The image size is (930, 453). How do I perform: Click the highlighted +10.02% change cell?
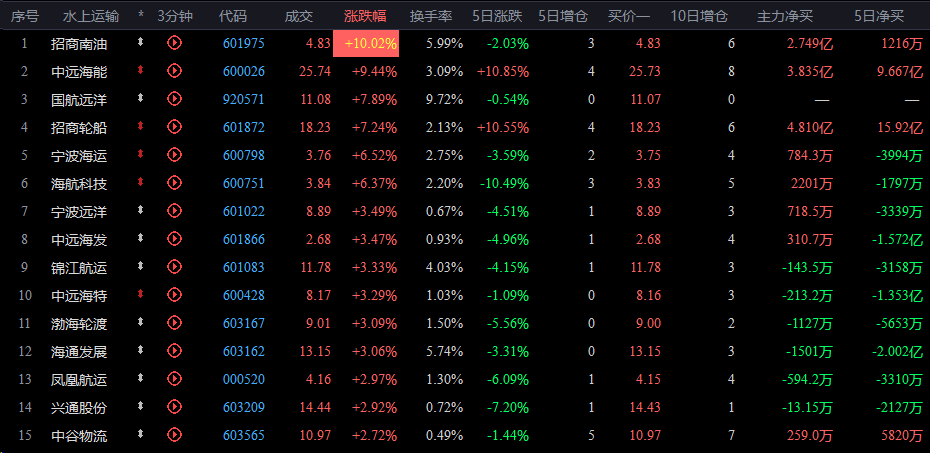[x=371, y=43]
